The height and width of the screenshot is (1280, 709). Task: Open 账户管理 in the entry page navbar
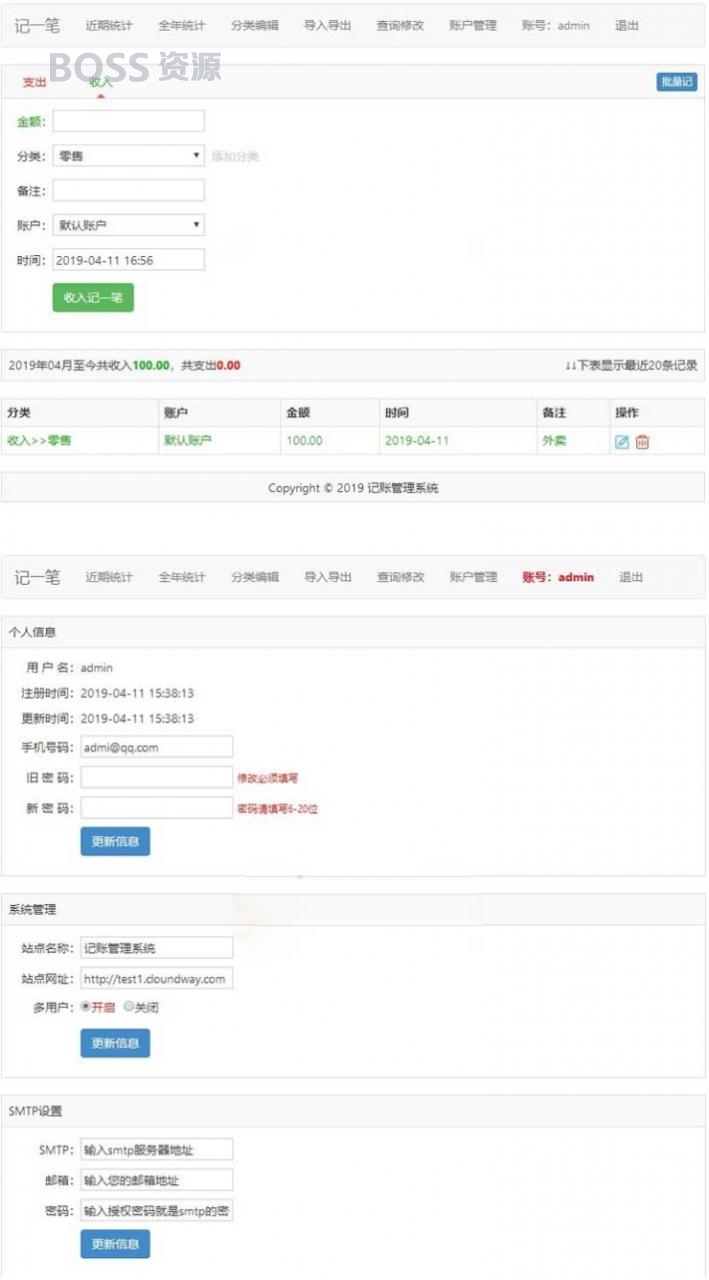[473, 25]
